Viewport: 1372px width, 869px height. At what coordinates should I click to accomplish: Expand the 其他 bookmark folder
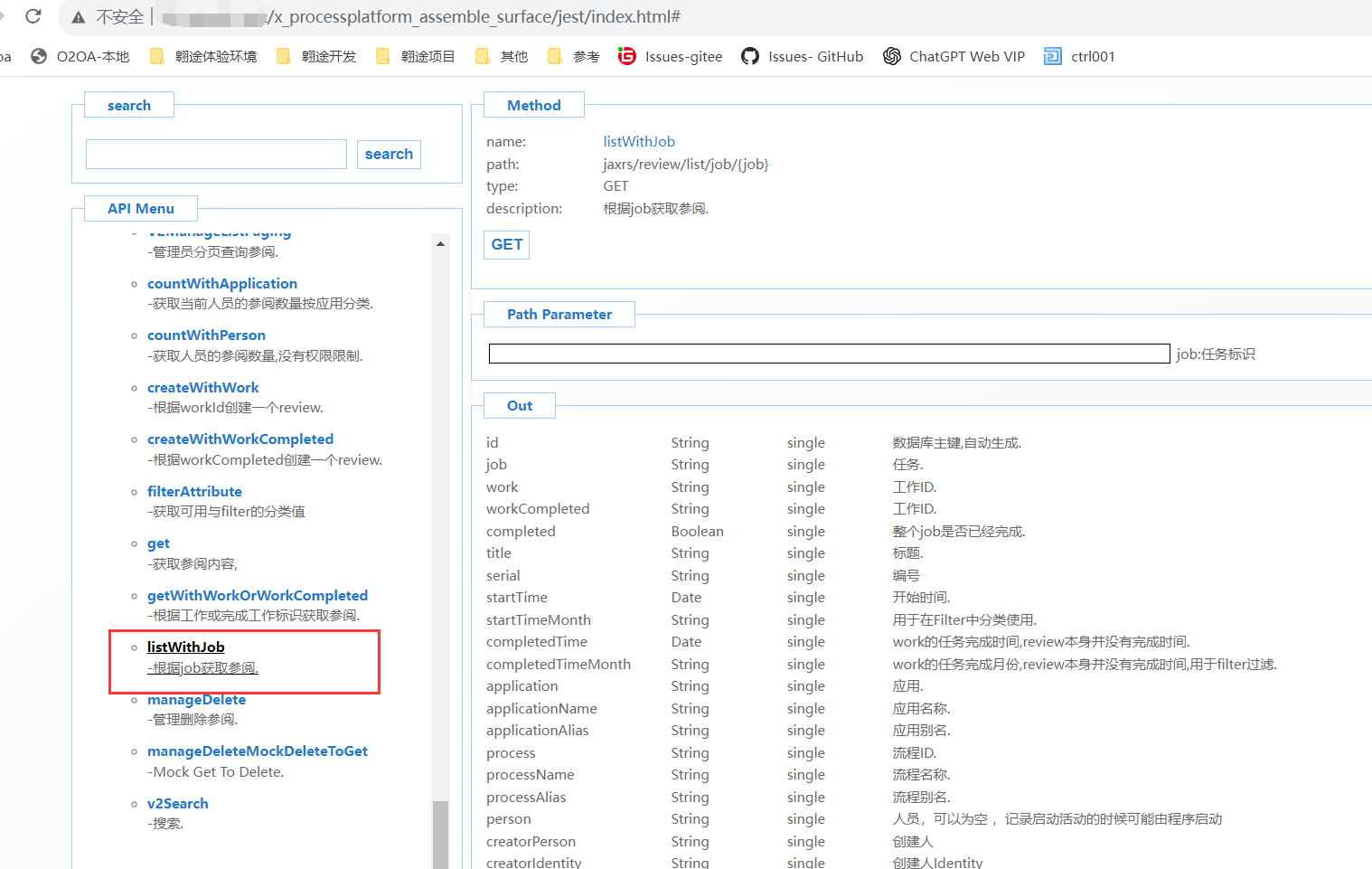click(x=502, y=56)
